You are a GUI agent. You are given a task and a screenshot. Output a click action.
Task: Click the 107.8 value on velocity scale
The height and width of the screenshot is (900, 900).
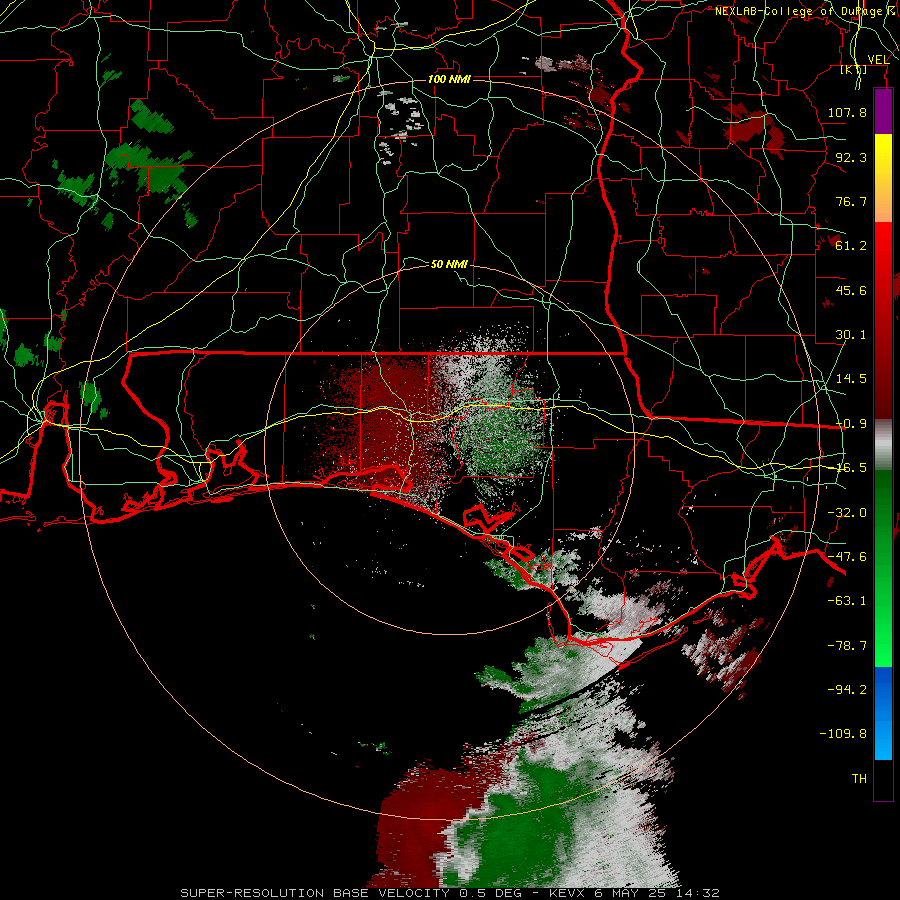click(x=847, y=112)
